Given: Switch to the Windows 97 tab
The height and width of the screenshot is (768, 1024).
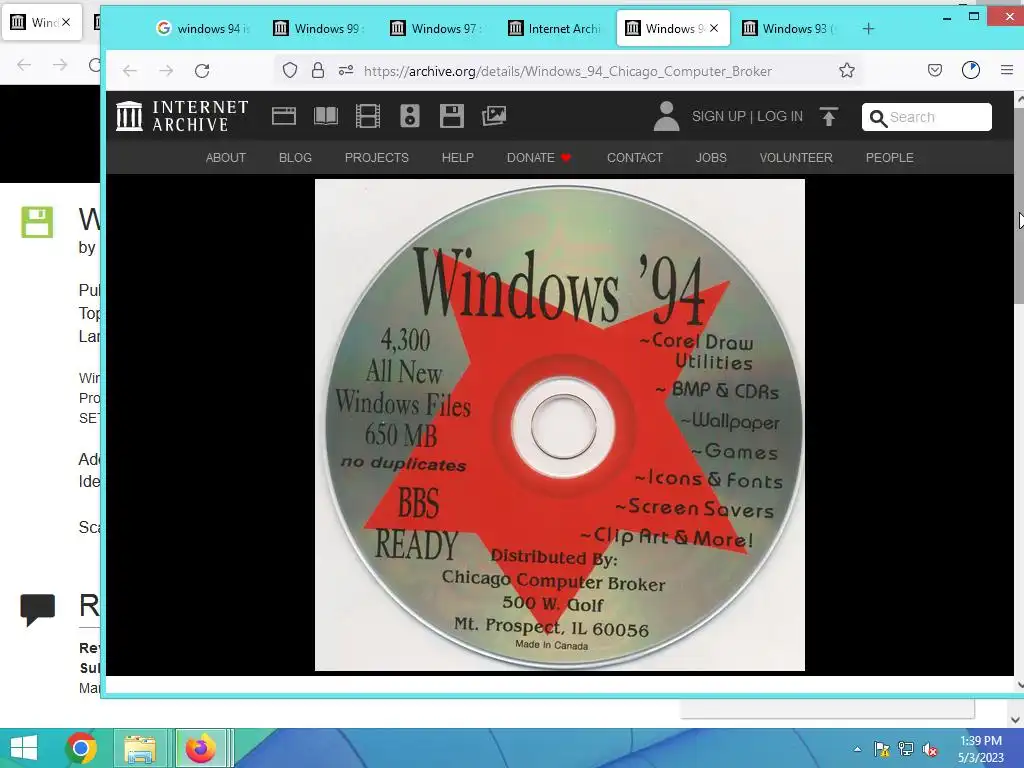Looking at the screenshot, I should [436, 29].
